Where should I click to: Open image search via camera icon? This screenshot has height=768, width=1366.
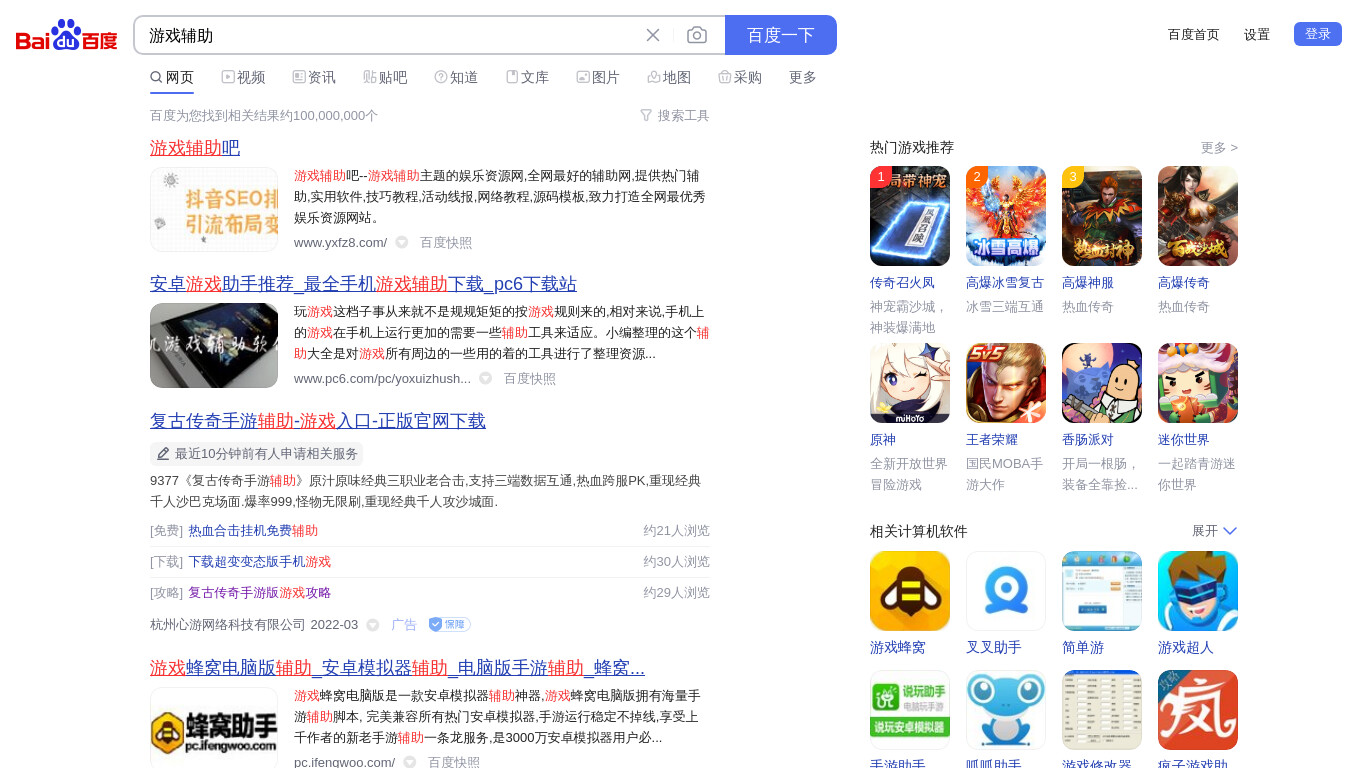[x=697, y=35]
